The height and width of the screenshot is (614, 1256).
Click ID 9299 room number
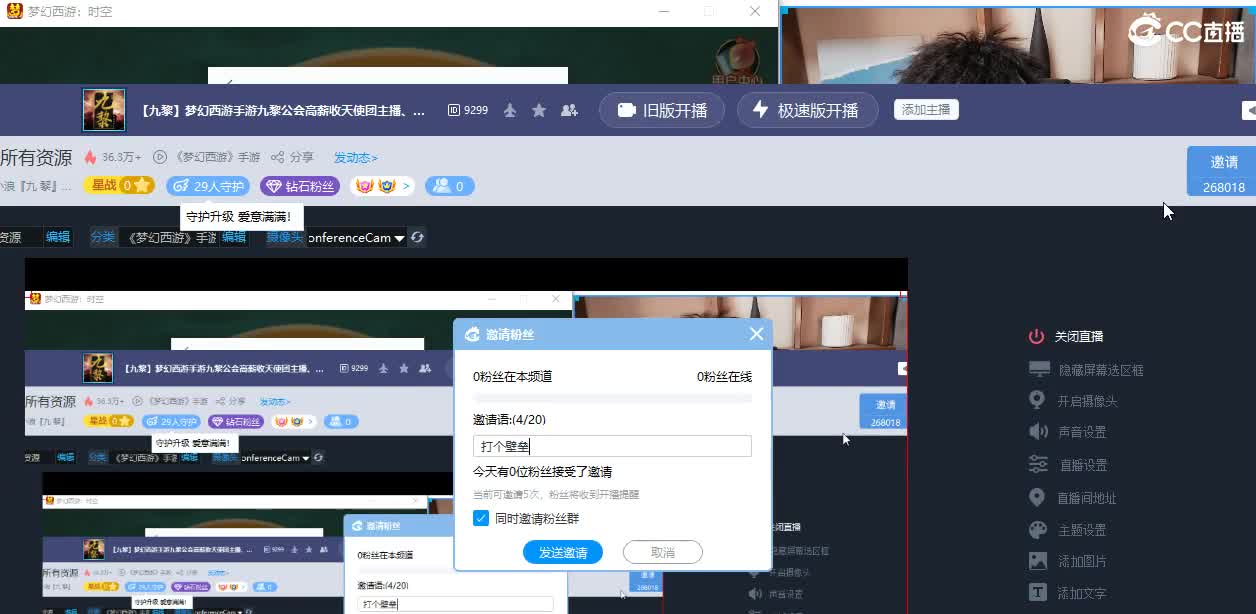(x=468, y=110)
